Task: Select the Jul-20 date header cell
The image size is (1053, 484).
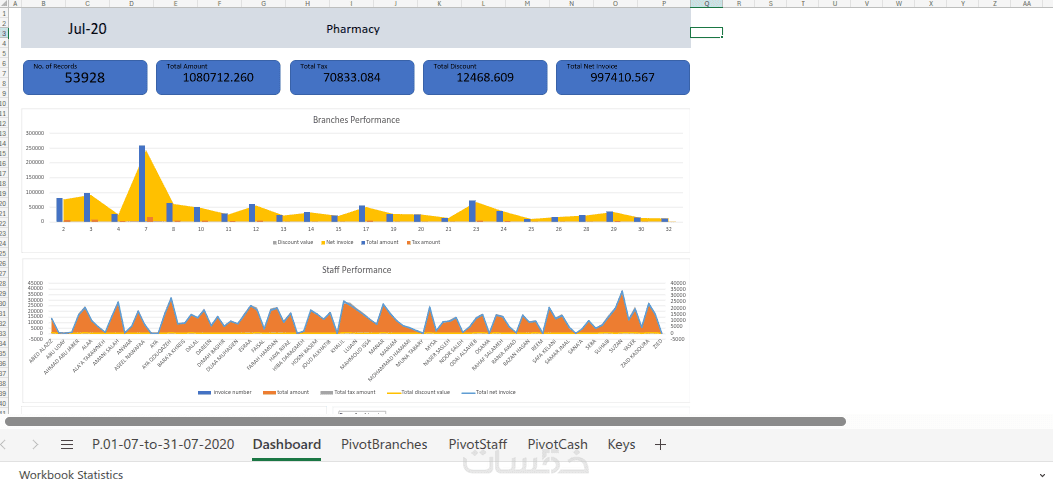Action: click(x=87, y=29)
